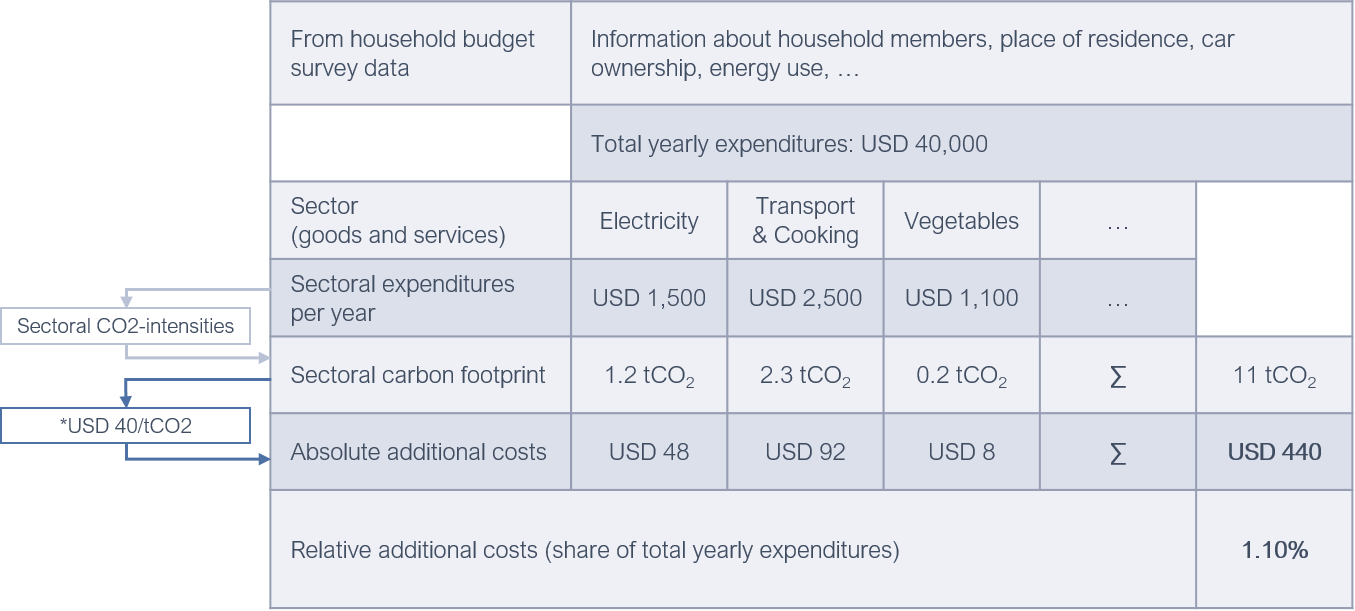Click the USD 440 total cost cell
1355x611 pixels.
click(x=1275, y=452)
